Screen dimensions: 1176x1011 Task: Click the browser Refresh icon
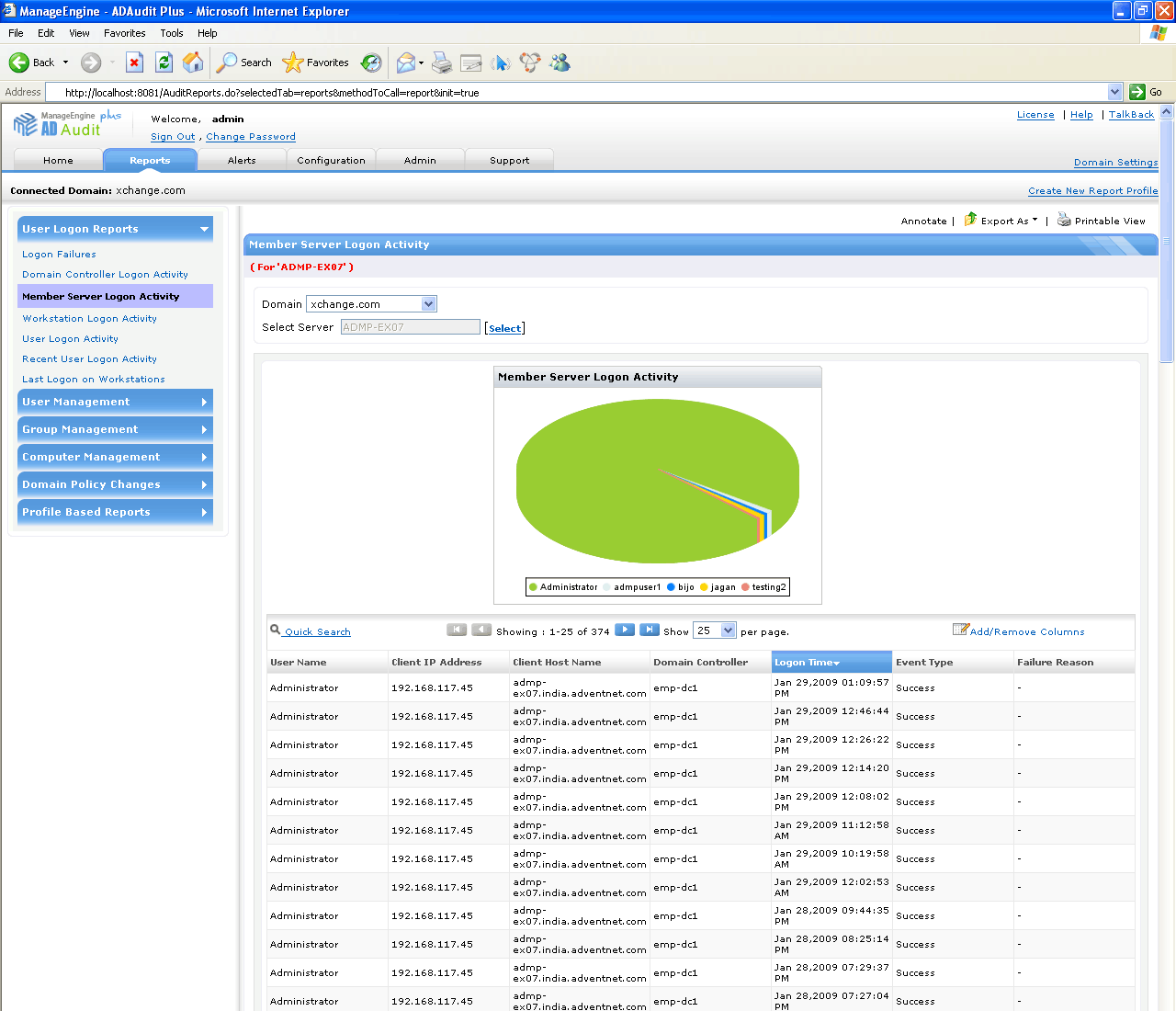coord(164,62)
